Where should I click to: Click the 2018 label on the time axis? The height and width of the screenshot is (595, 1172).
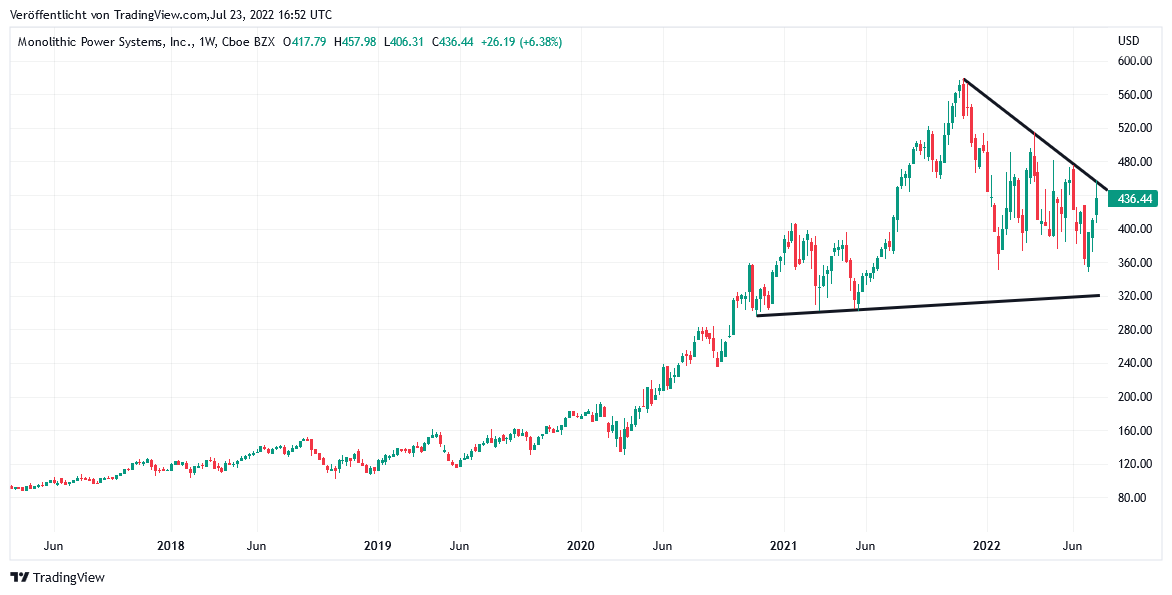point(171,546)
